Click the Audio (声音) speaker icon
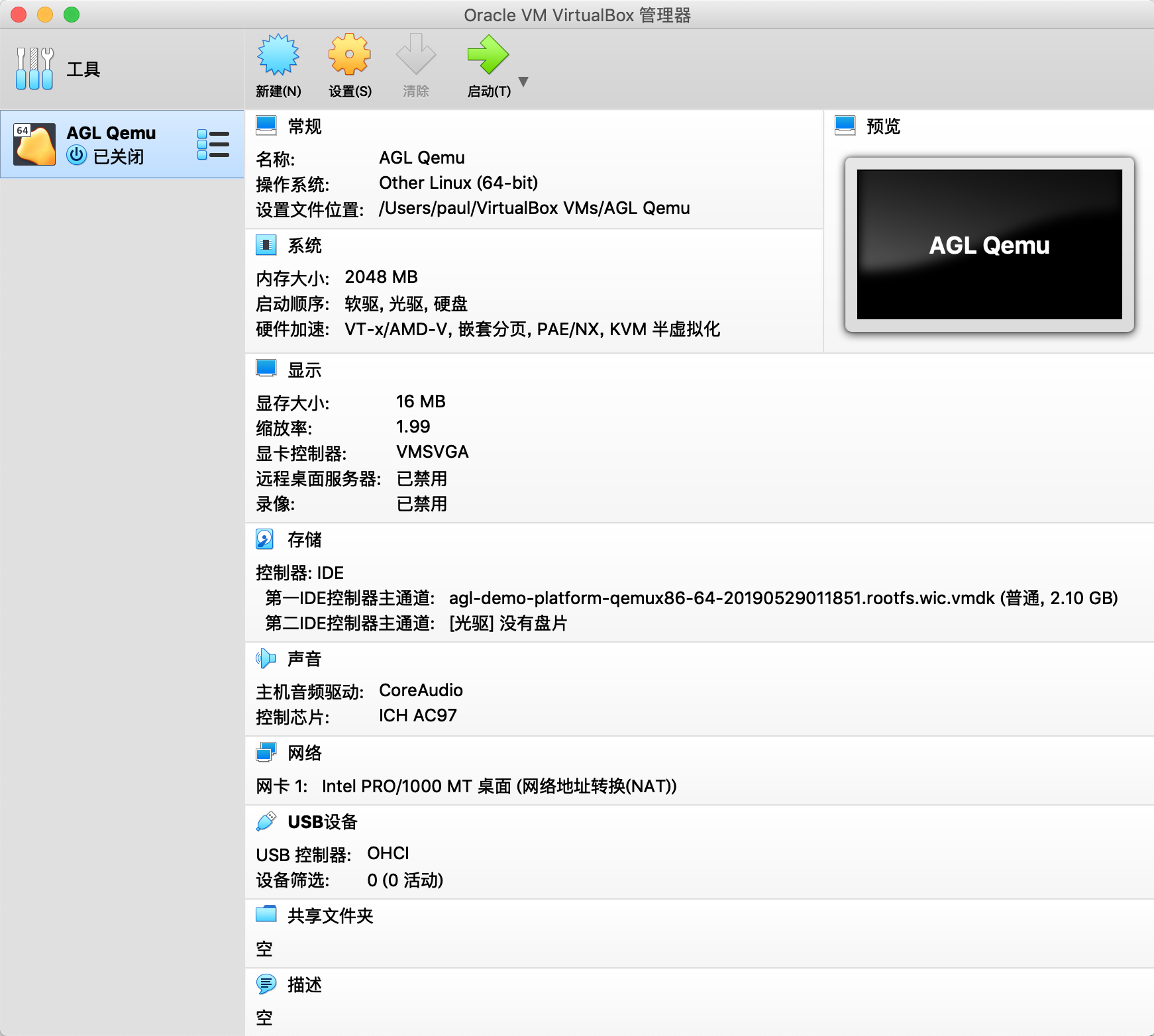 tap(266, 658)
